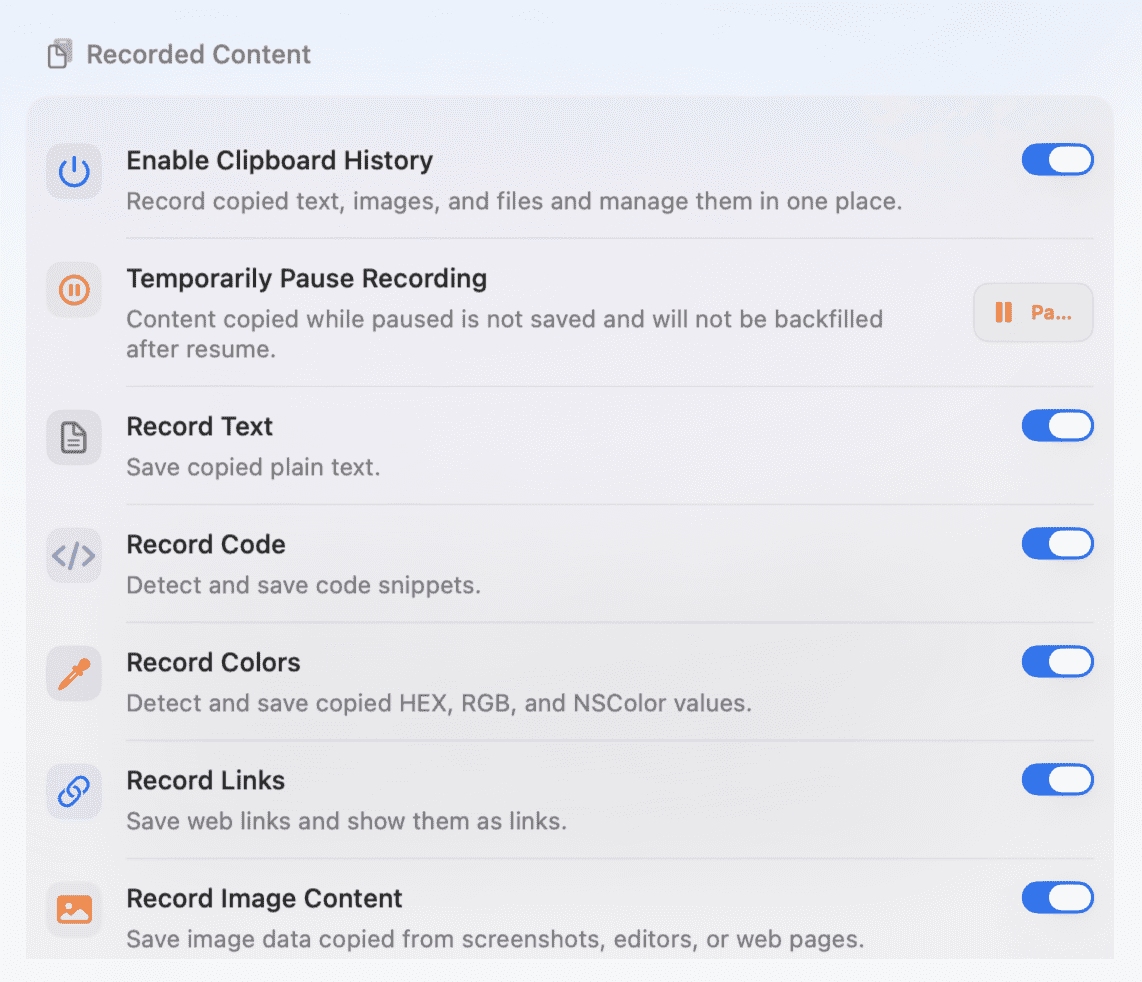
Task: Switch off Record Colors
Action: pyautogui.click(x=1058, y=661)
